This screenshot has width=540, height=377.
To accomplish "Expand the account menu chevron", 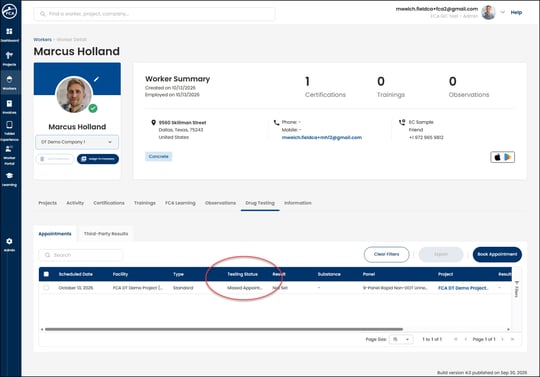I will (502, 12).
